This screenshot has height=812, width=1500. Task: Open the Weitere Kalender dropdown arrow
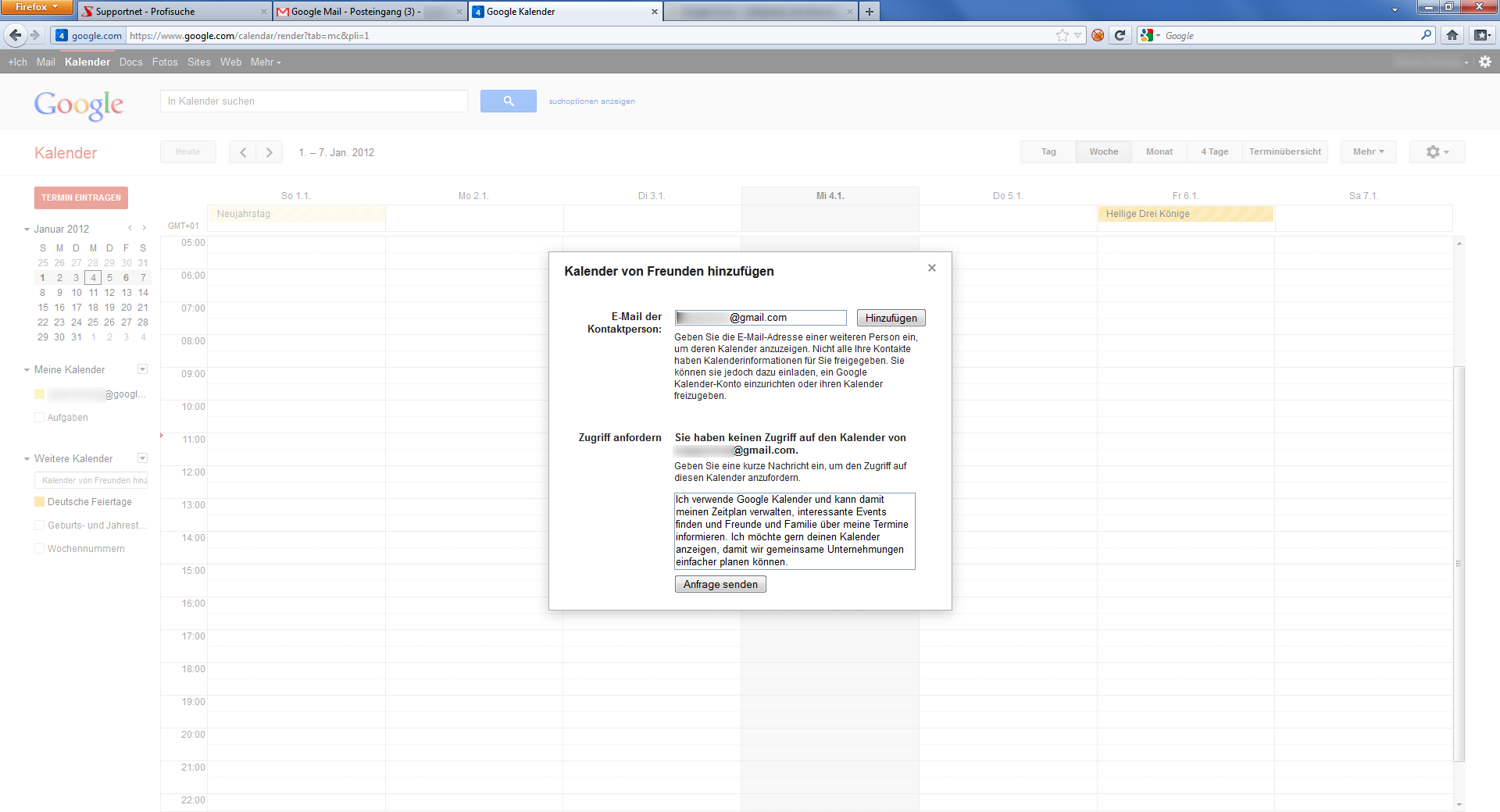coord(142,458)
